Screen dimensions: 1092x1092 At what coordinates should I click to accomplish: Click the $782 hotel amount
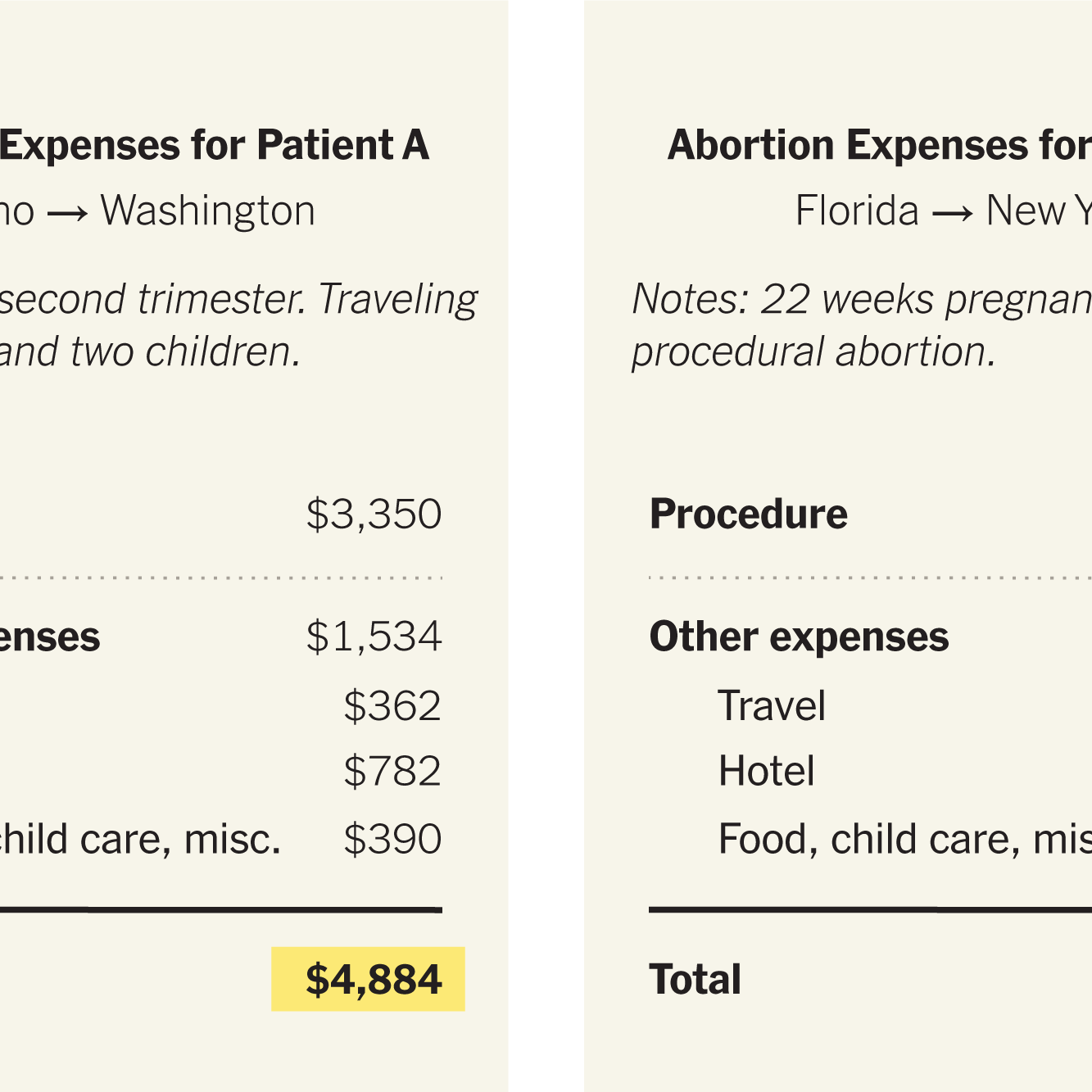(x=392, y=771)
